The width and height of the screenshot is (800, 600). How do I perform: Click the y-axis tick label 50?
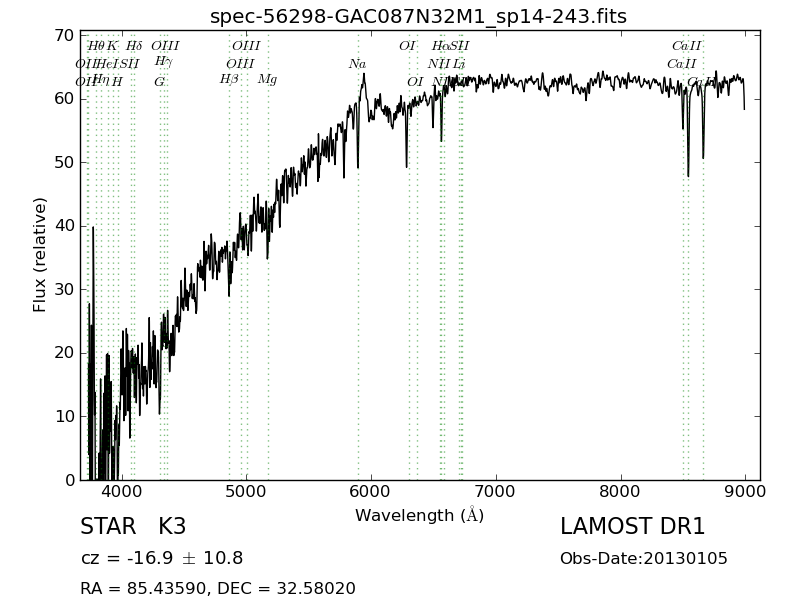64,163
